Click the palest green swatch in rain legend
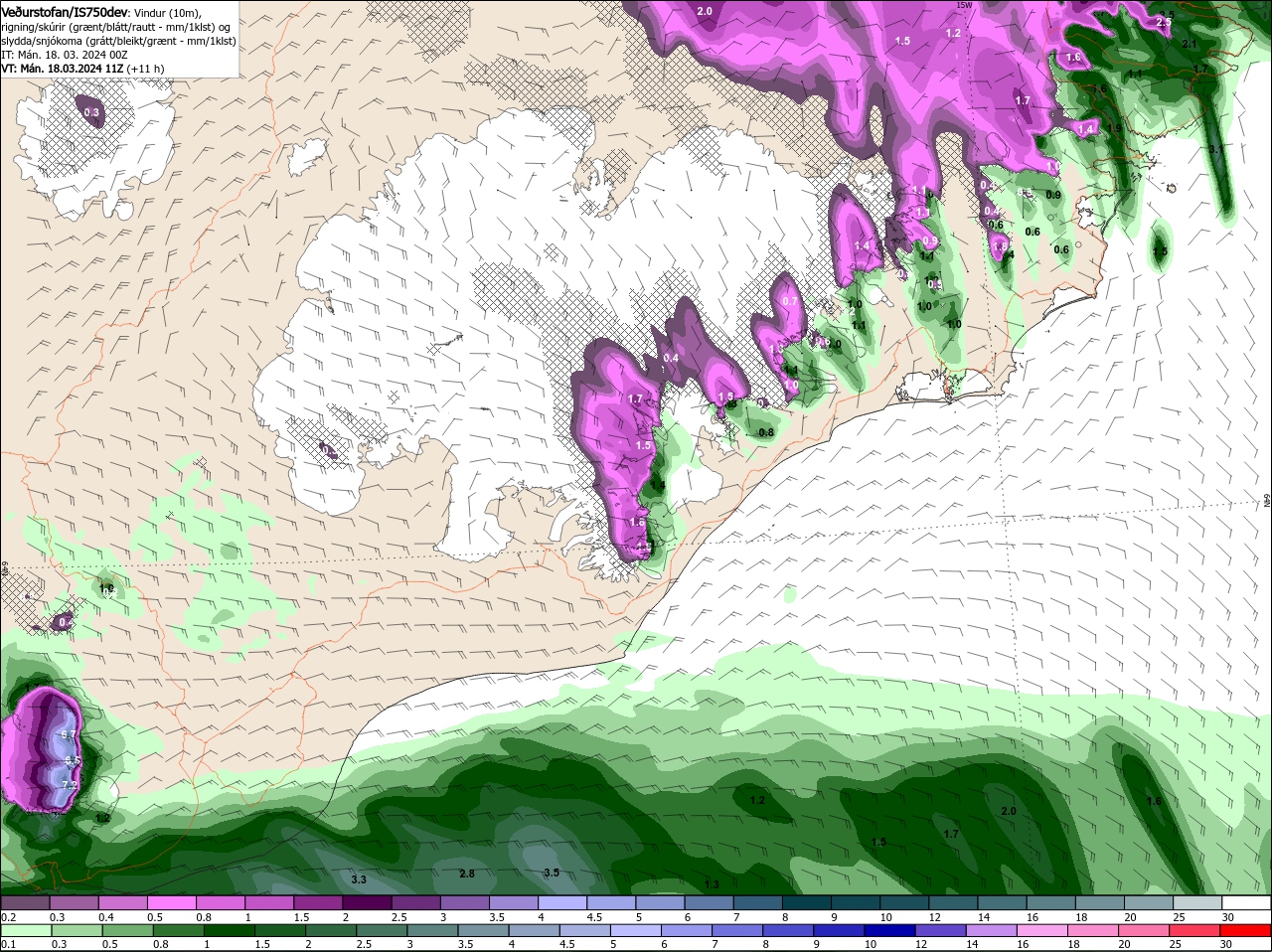1272x952 pixels. [25, 930]
